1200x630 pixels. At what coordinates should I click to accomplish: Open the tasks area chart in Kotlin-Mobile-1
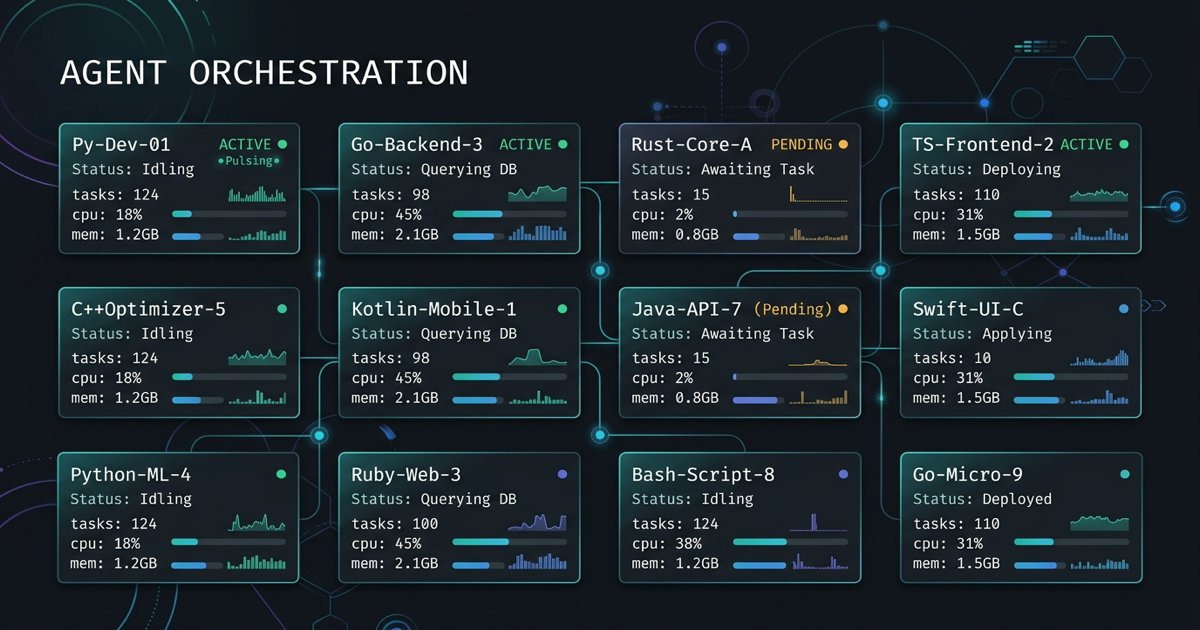[537, 356]
